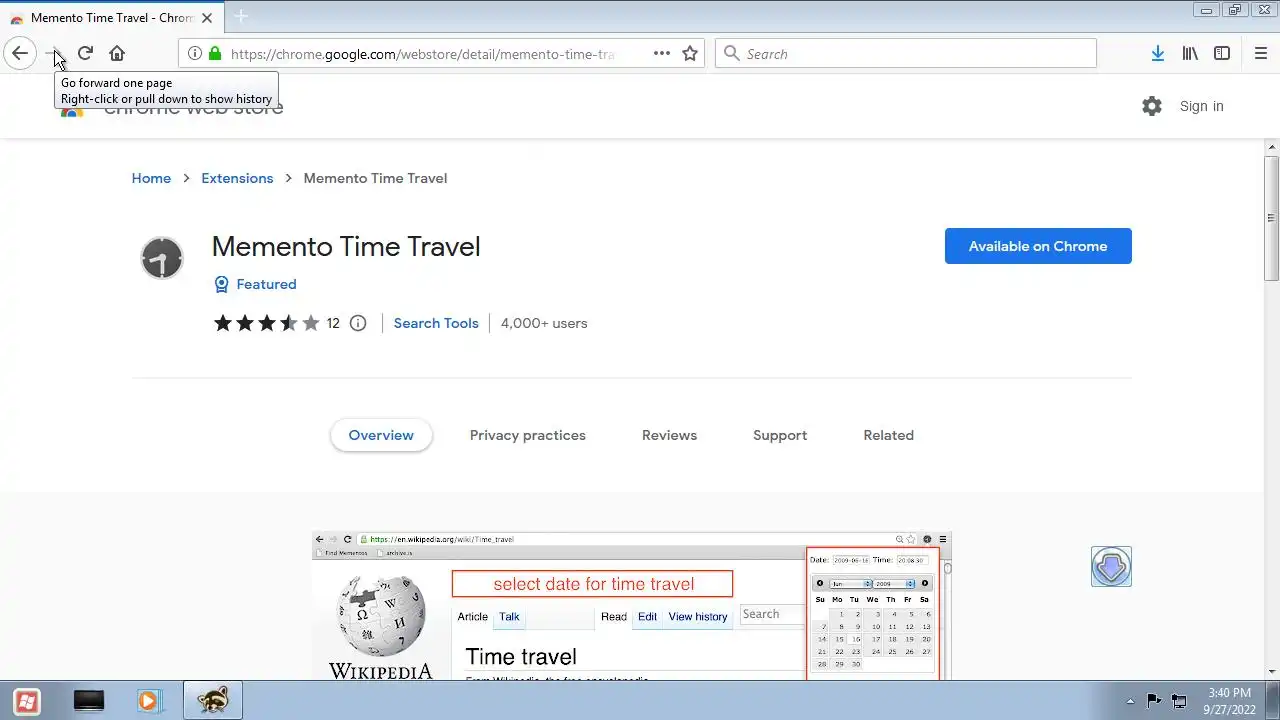
Task: Open the black console taskbar icon
Action: tap(89, 701)
